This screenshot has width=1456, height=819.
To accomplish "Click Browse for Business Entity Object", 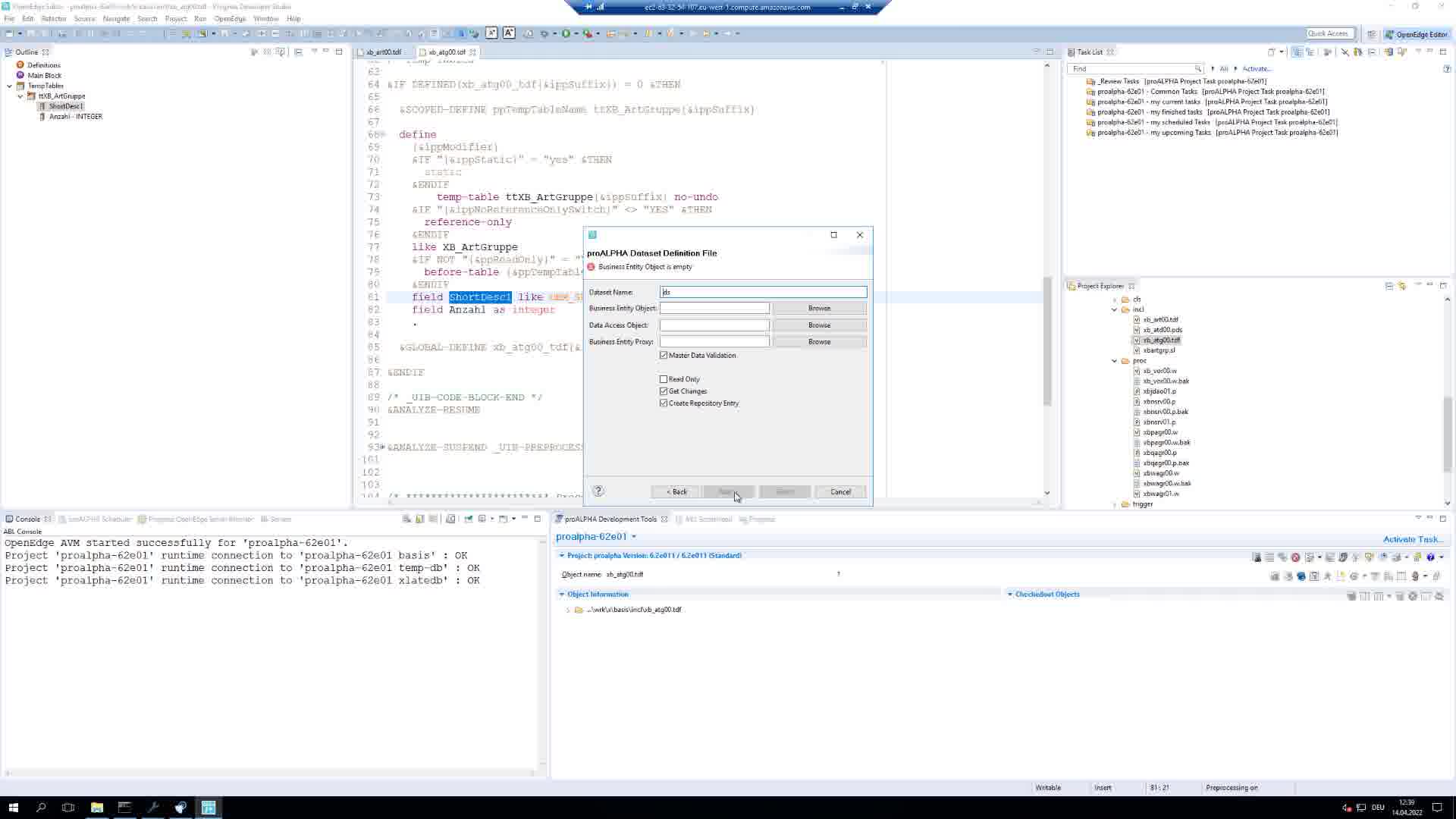I will click(819, 309).
